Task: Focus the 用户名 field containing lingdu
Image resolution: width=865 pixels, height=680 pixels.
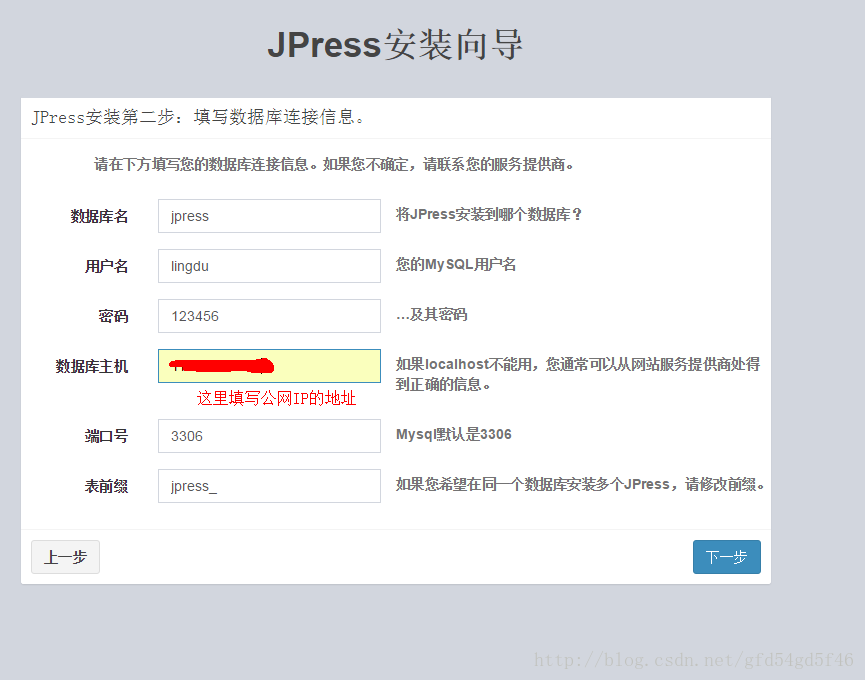Action: [269, 266]
